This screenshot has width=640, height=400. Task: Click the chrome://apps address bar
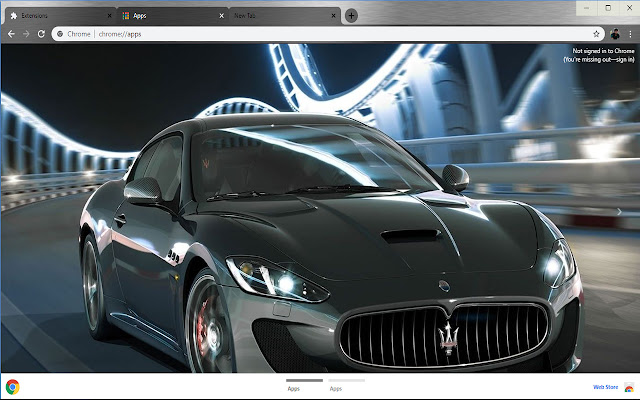tap(328, 34)
